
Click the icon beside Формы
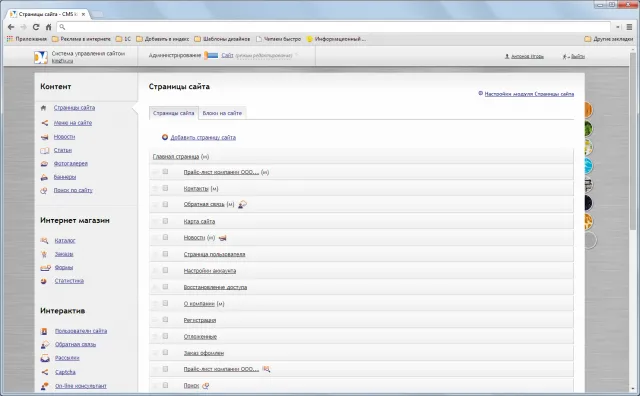pos(45,268)
